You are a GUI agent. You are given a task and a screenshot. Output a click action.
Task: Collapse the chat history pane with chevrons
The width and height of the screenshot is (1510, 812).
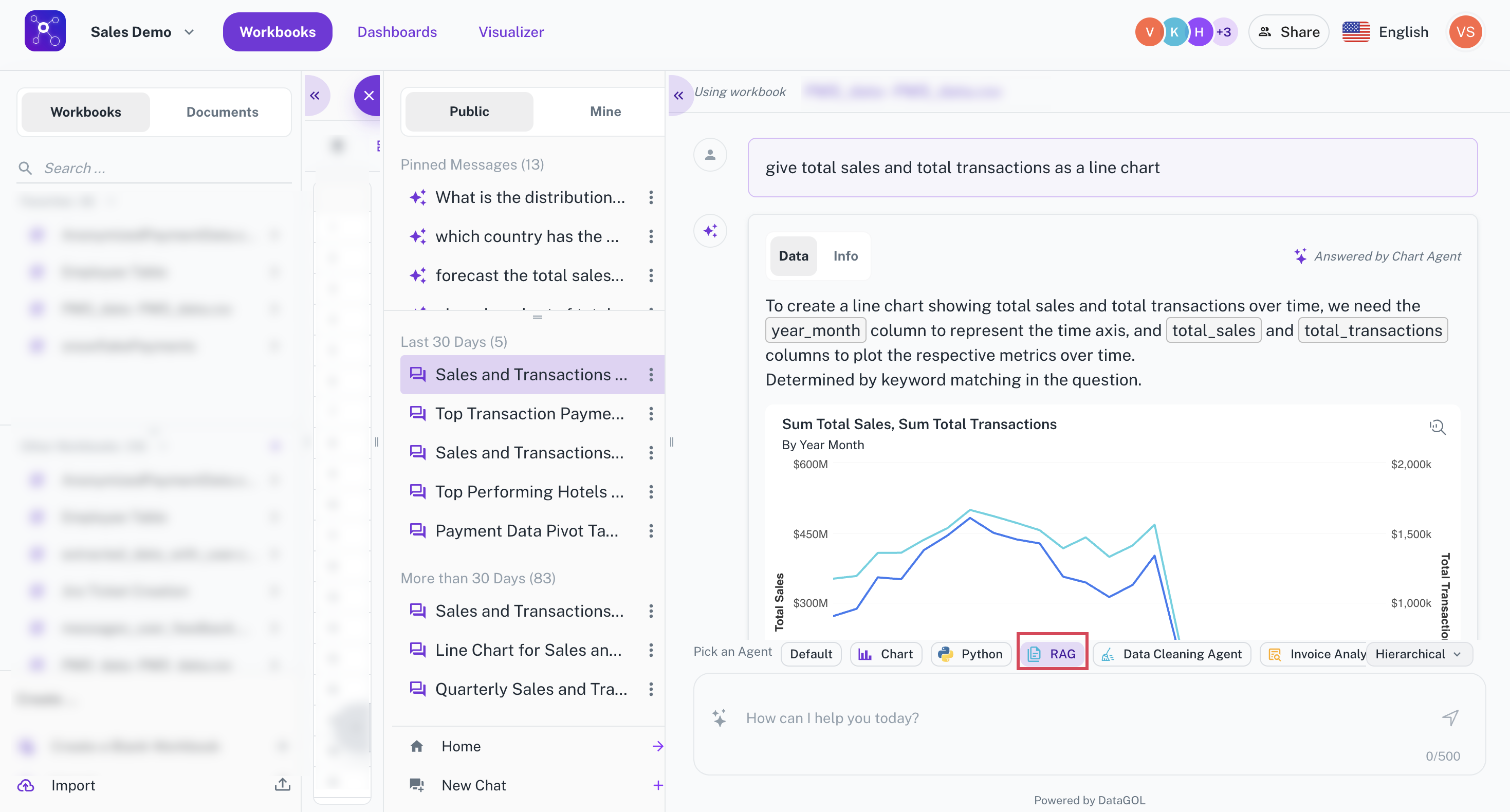[x=679, y=96]
